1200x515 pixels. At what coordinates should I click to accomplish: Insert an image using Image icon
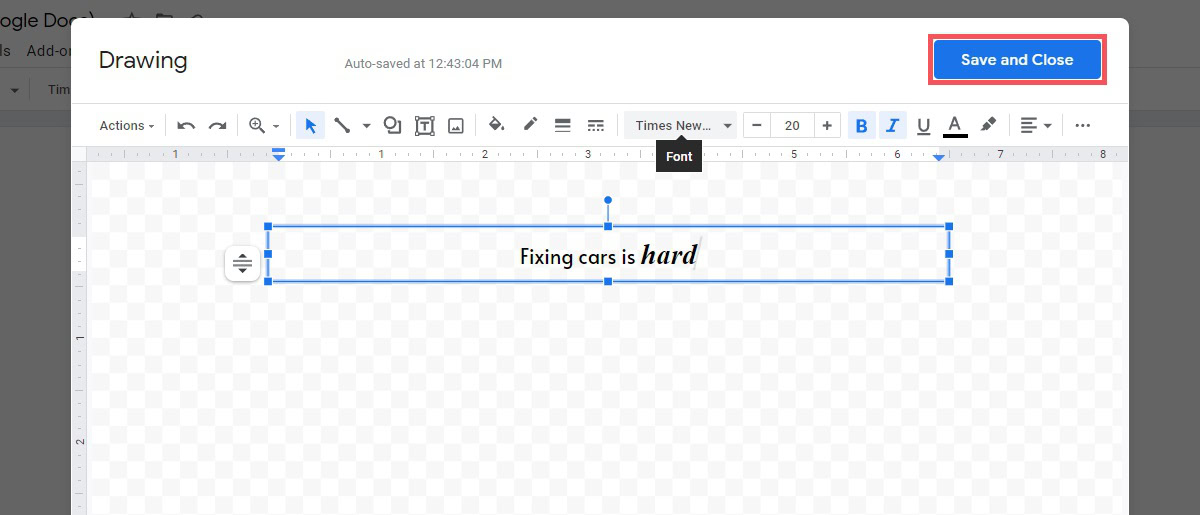(456, 125)
